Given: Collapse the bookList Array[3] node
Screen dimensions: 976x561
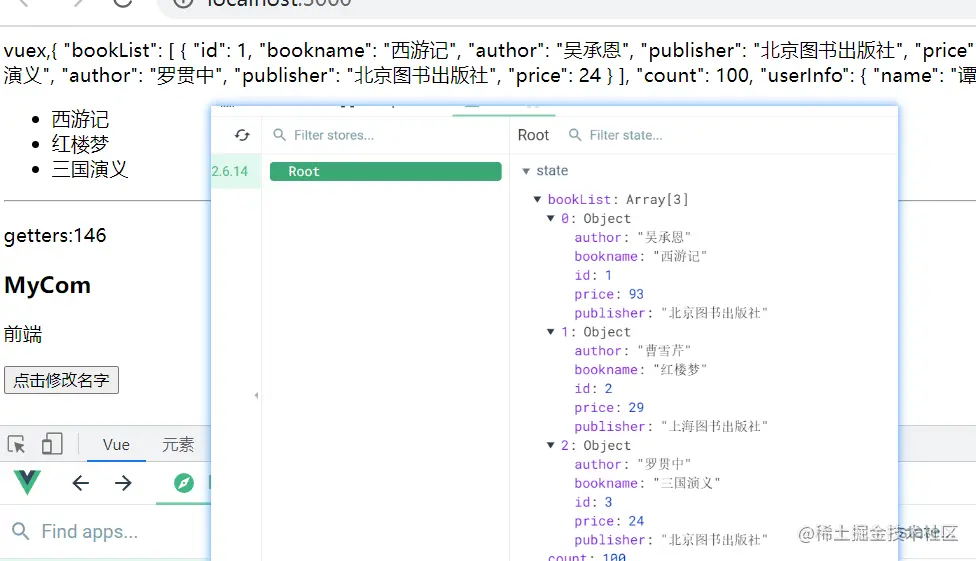Looking at the screenshot, I should pyautogui.click(x=537, y=199).
